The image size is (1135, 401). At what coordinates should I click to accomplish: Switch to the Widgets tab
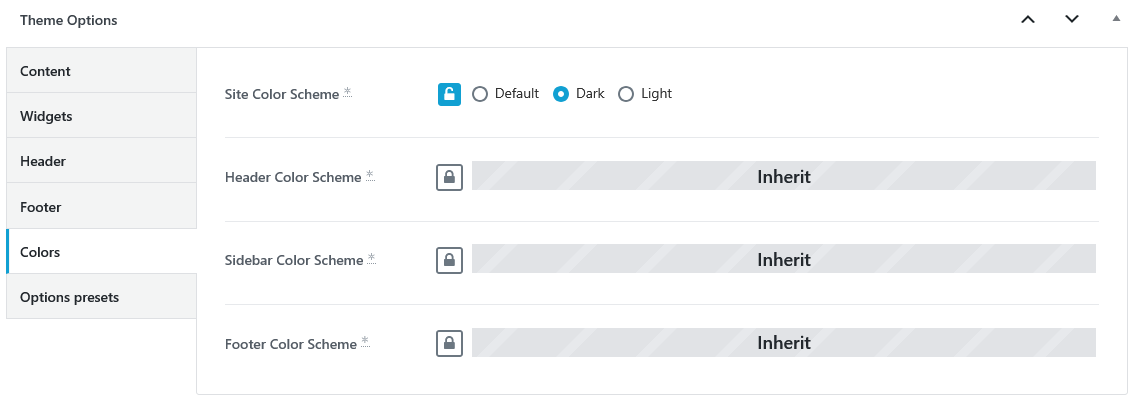[101, 116]
